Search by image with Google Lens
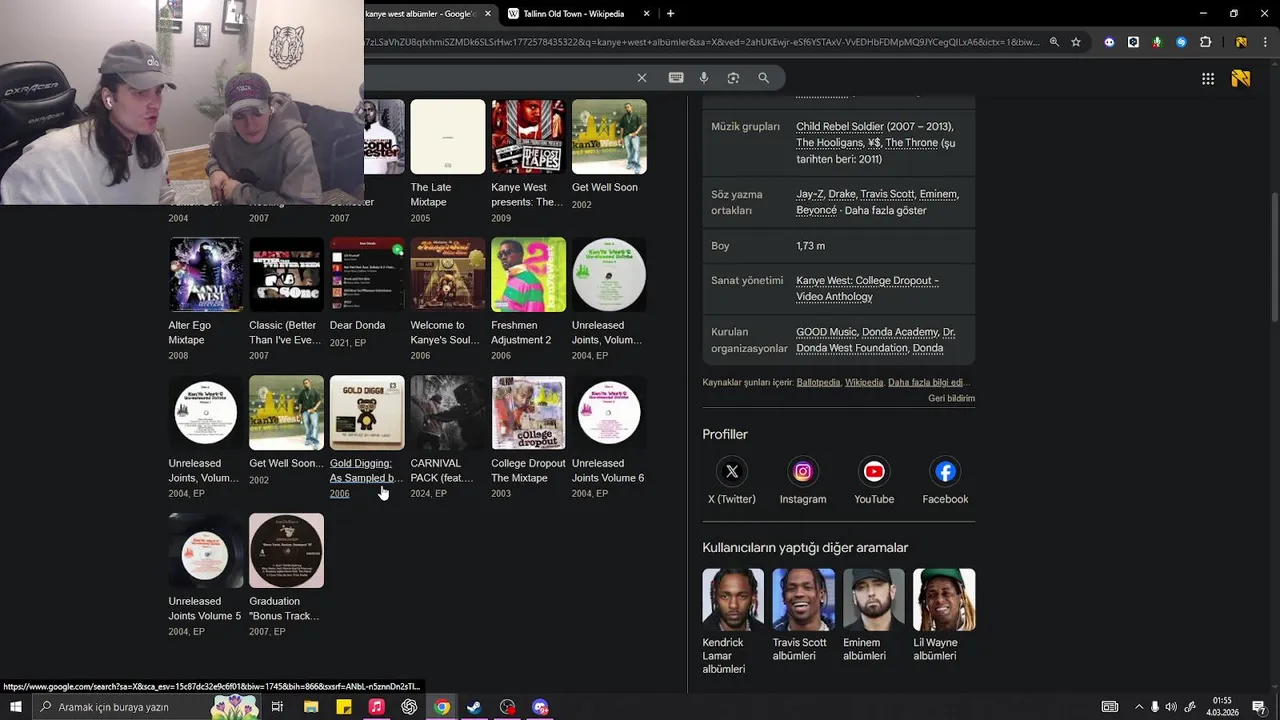This screenshot has height=720, width=1280. (733, 78)
